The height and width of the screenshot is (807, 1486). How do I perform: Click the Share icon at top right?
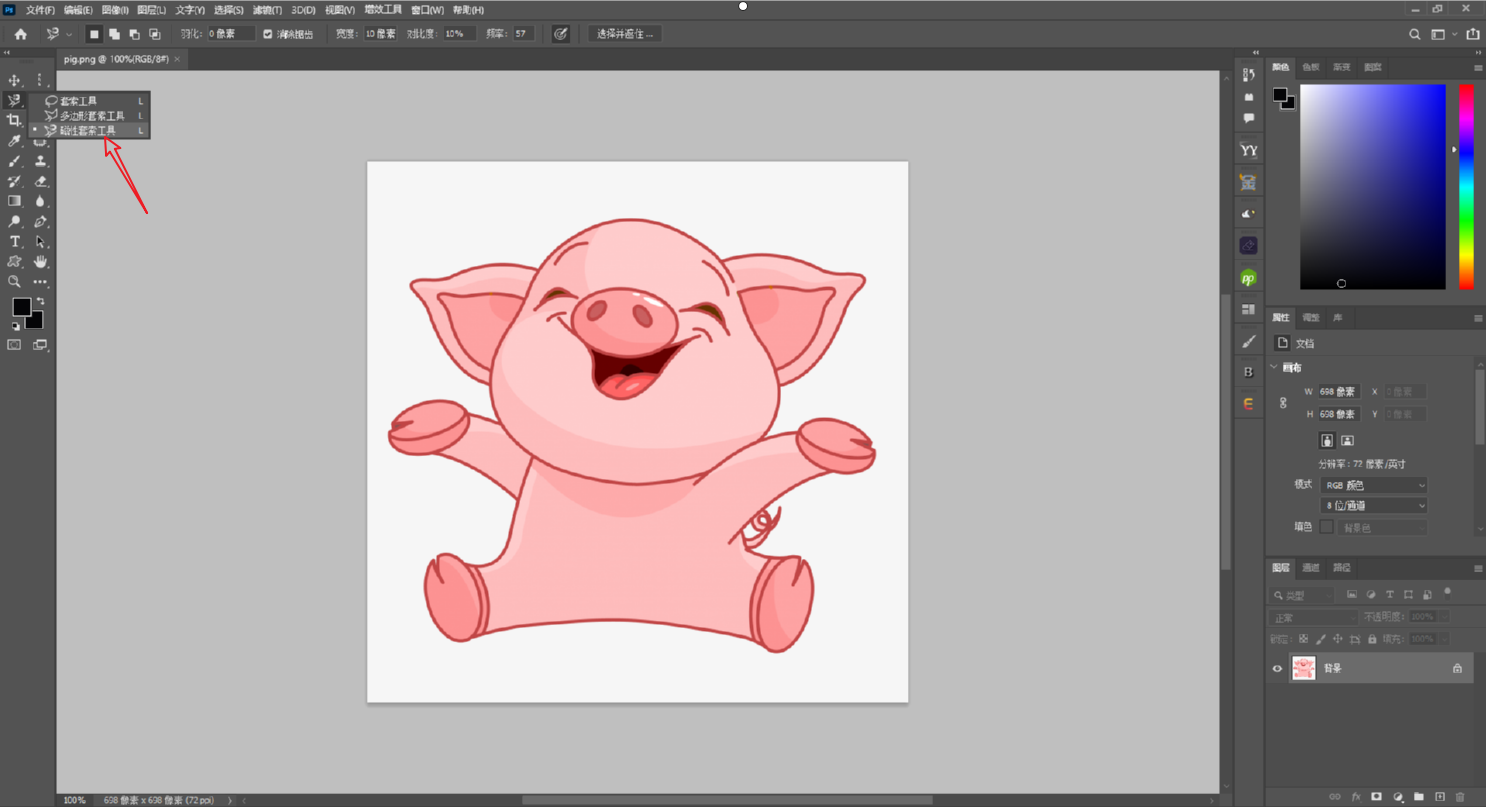pos(1472,34)
